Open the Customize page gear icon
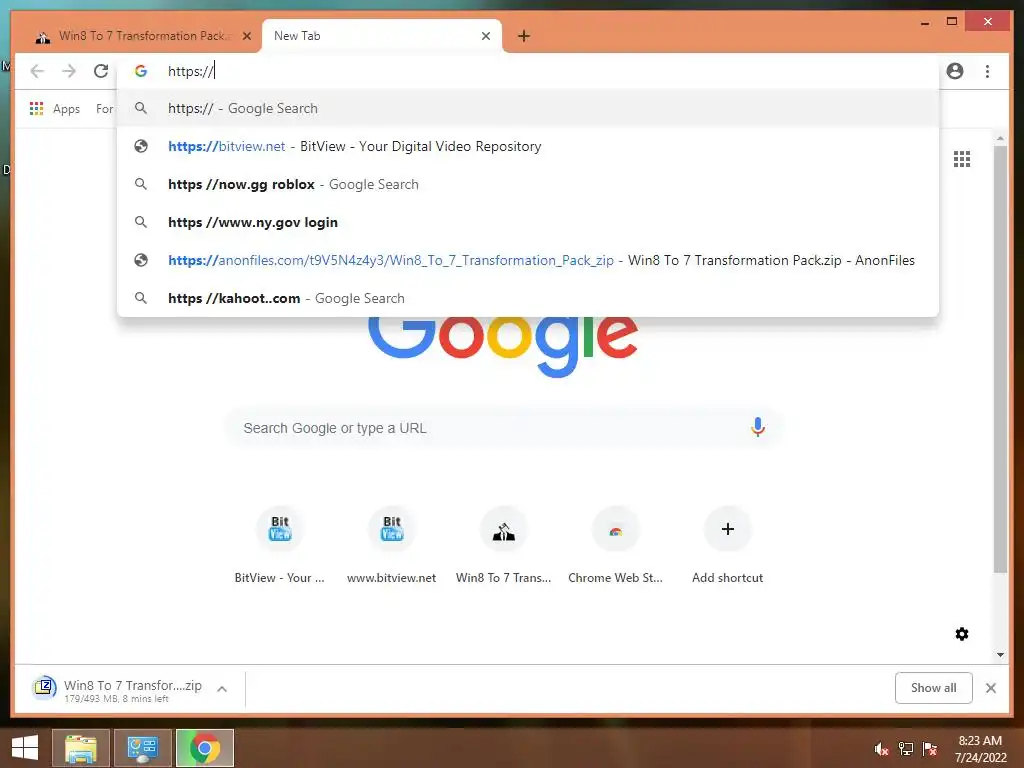The width and height of the screenshot is (1024, 768). tap(962, 633)
